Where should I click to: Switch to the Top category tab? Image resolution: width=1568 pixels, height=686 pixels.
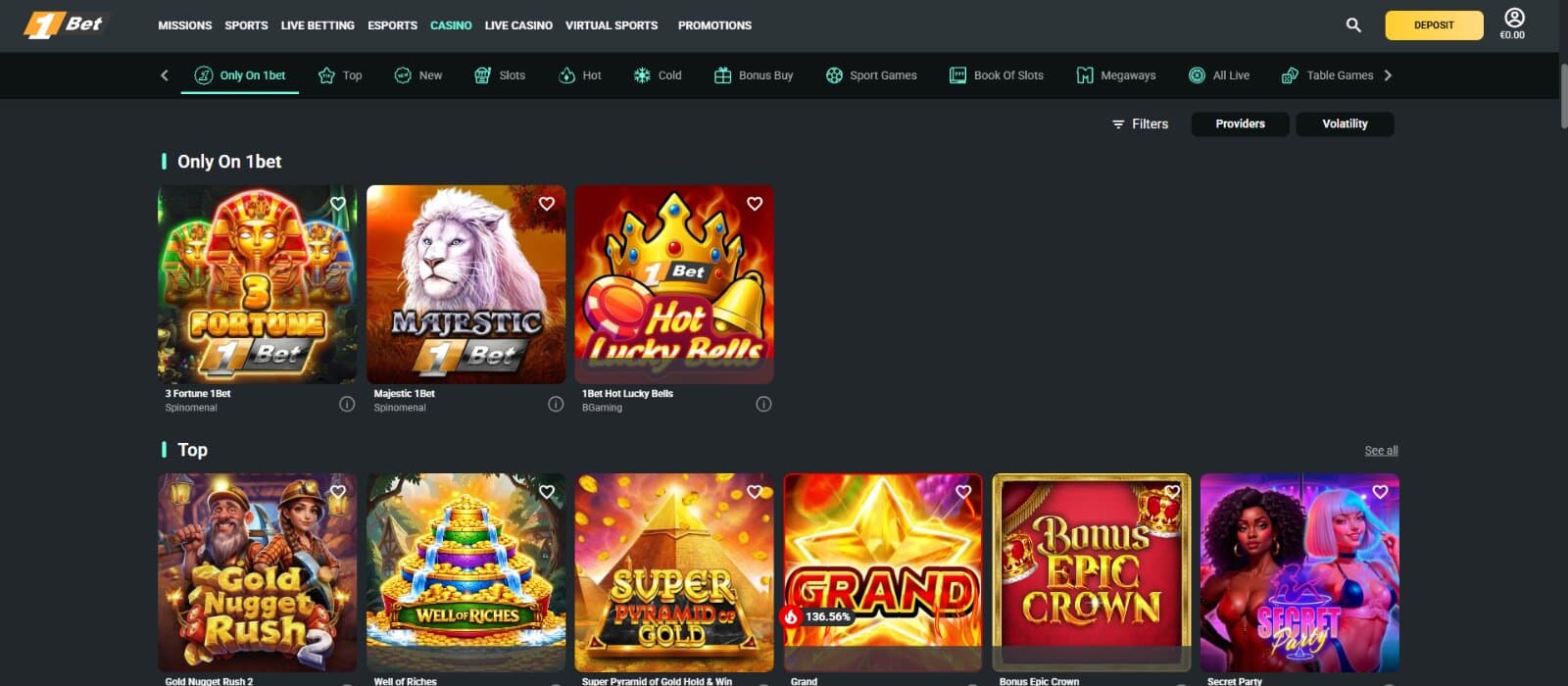[x=340, y=75]
